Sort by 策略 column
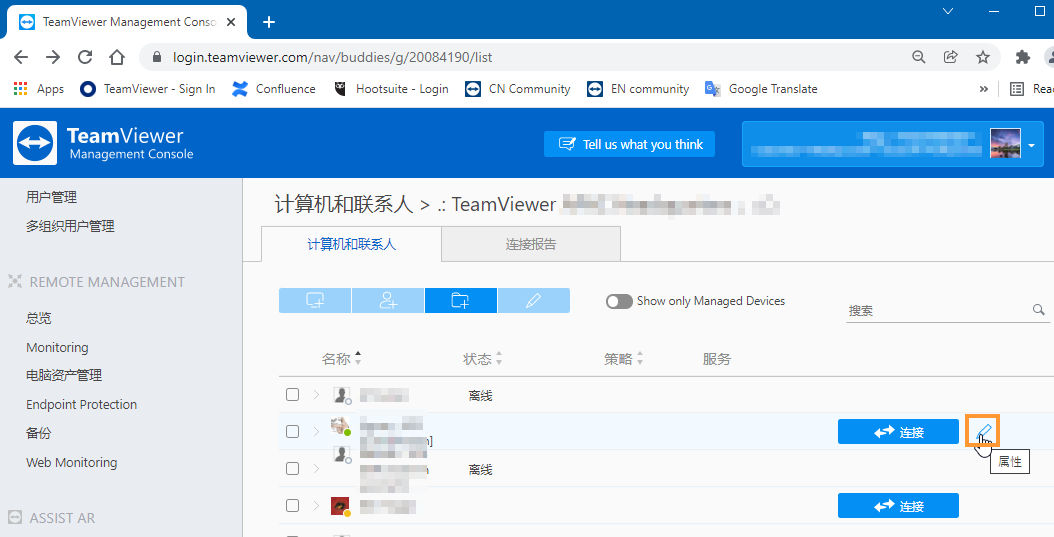Viewport: 1054px width, 537px height. coord(623,359)
